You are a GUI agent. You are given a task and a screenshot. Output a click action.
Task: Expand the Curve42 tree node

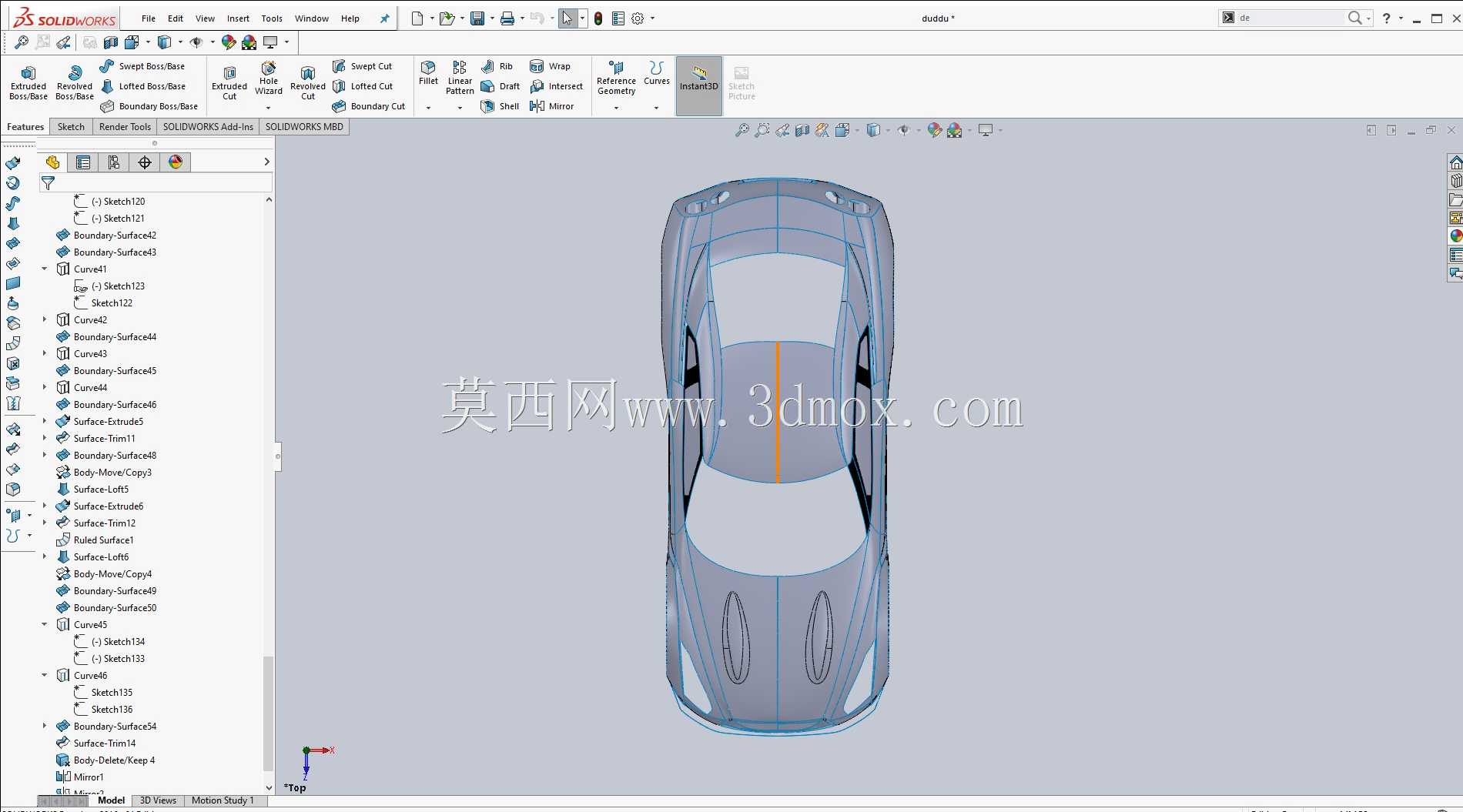click(45, 320)
